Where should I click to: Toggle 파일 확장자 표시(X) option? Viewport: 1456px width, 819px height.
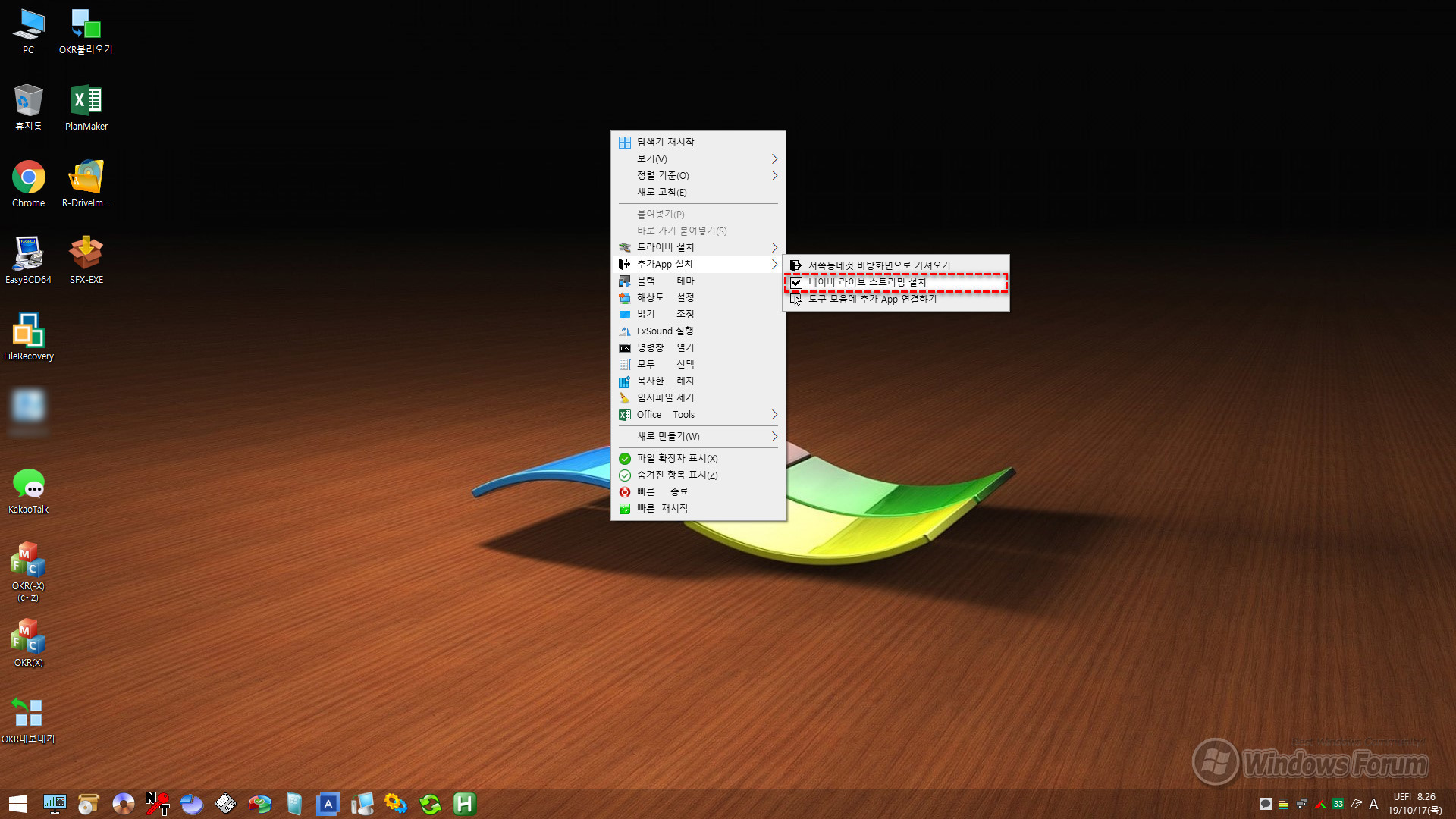coord(698,458)
